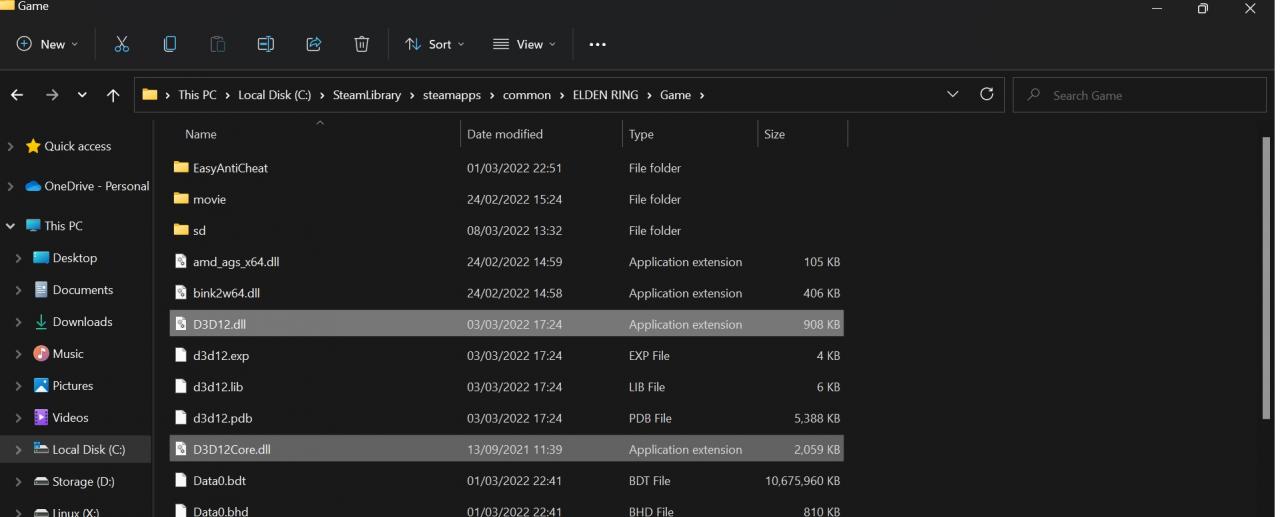
Task: Collapse the This PC tree node
Action: tap(11, 226)
